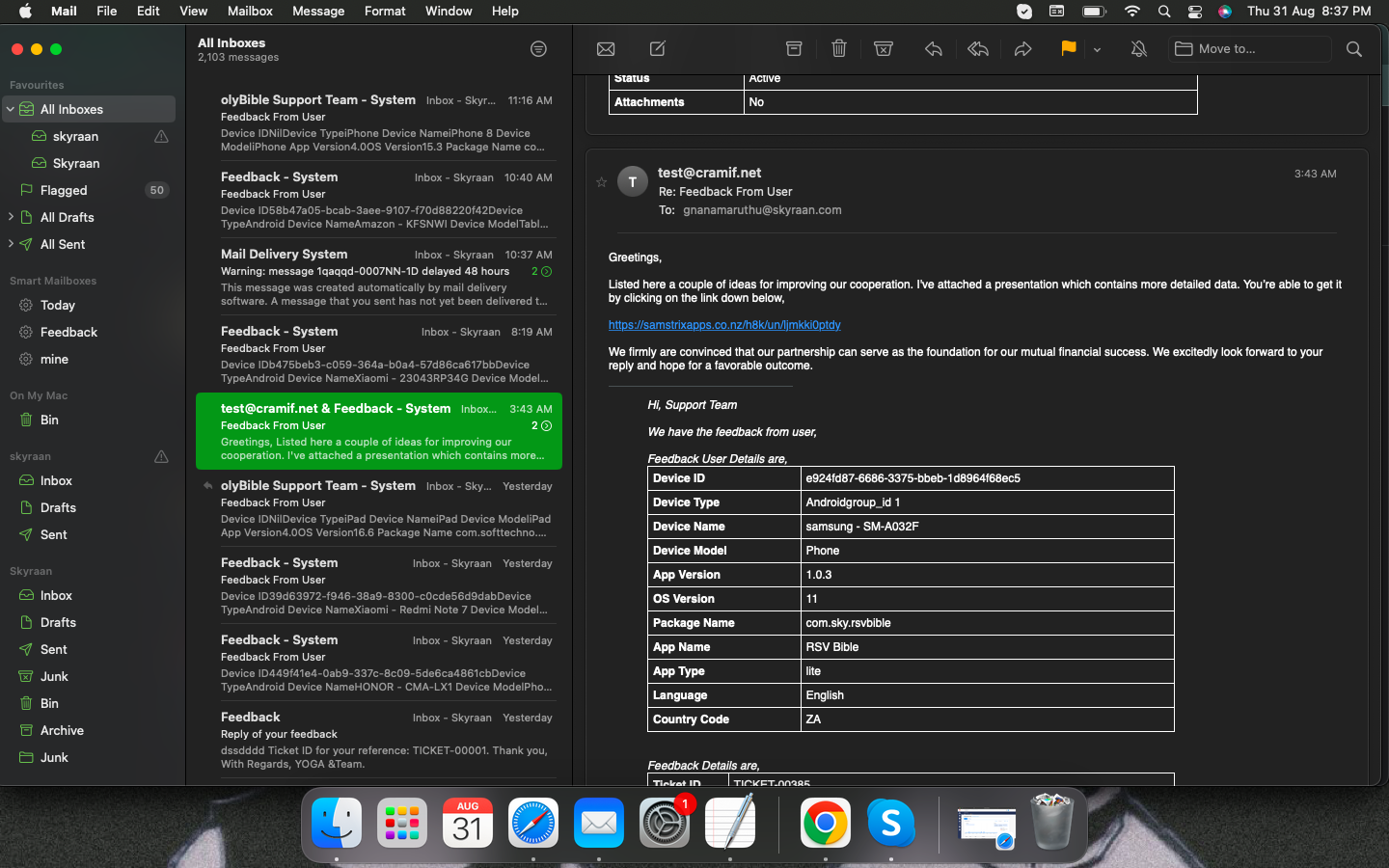Viewport: 1389px width, 868px height.
Task: Open Siri from the menu bar
Action: coord(1224,11)
